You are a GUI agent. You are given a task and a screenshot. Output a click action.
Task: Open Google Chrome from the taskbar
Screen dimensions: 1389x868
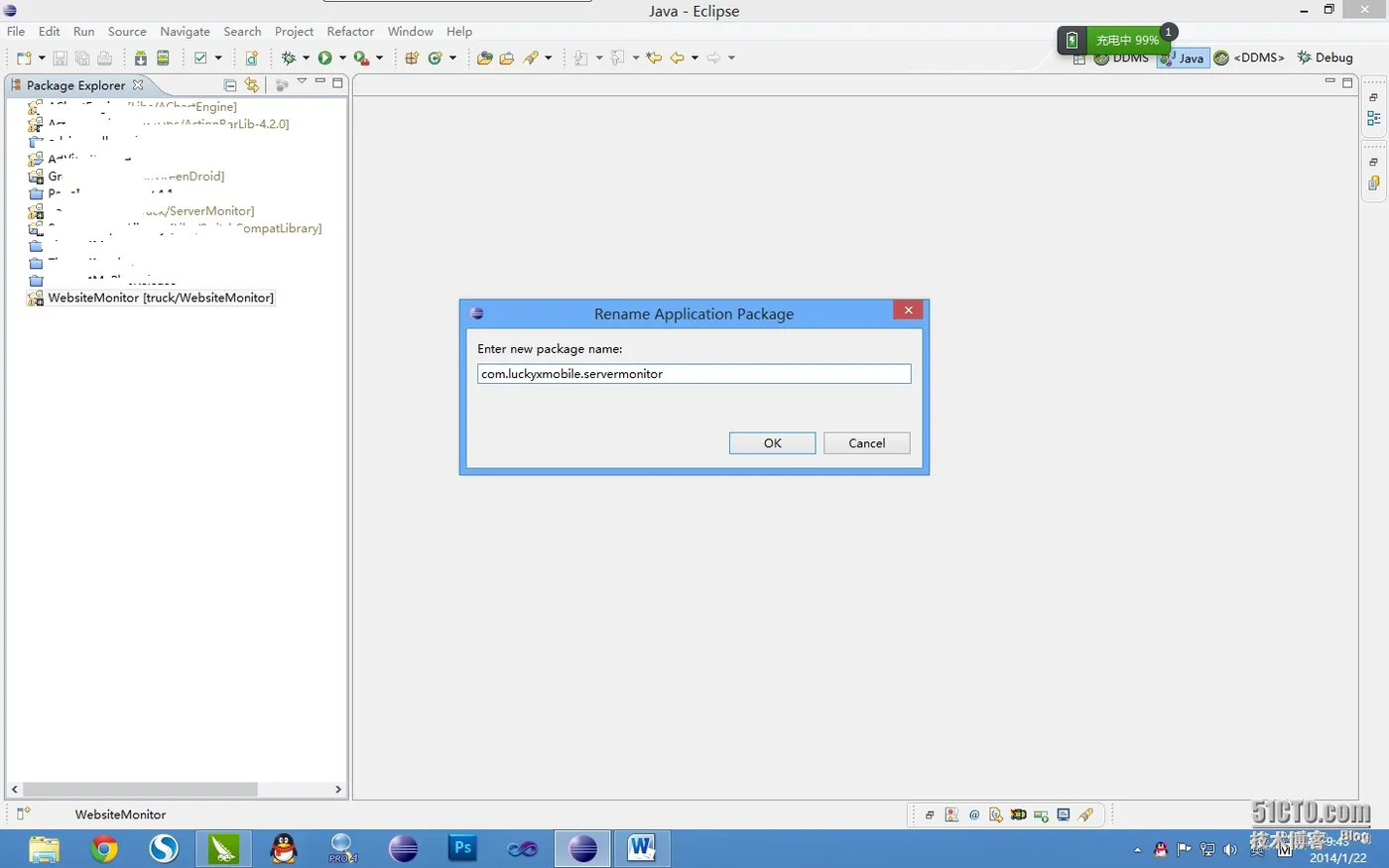(104, 849)
